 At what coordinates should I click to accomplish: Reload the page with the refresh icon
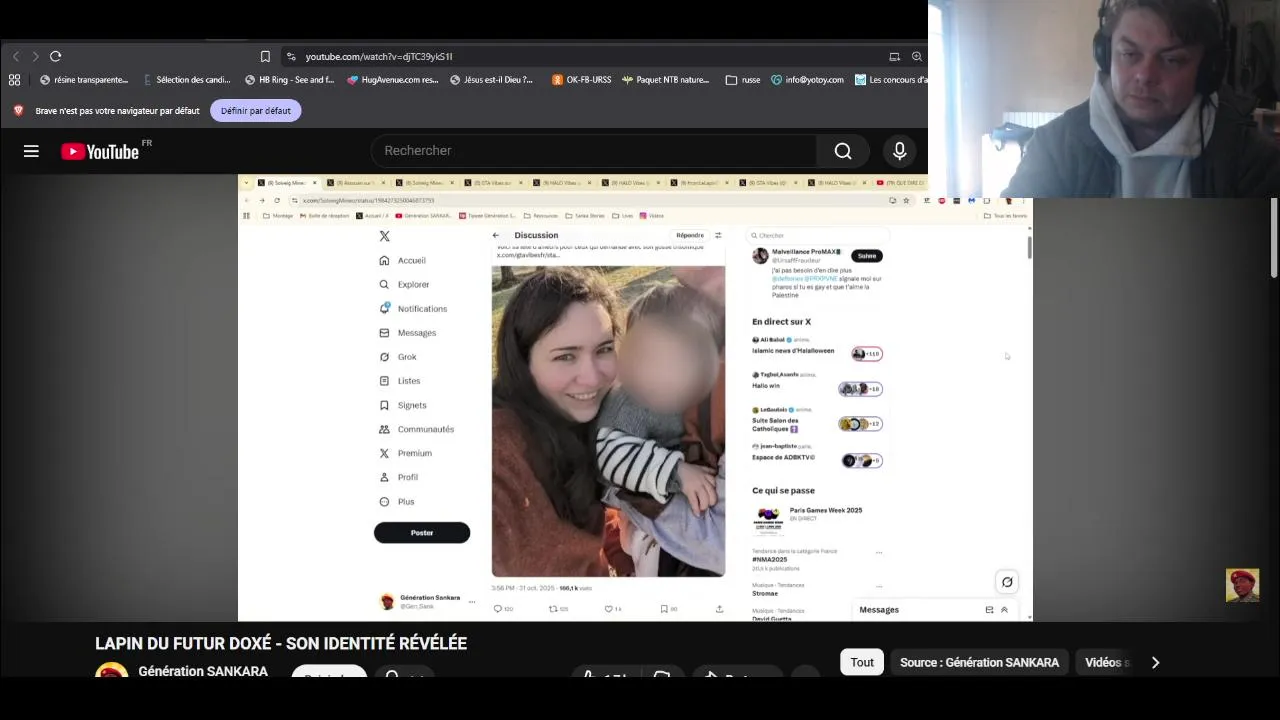click(x=56, y=56)
